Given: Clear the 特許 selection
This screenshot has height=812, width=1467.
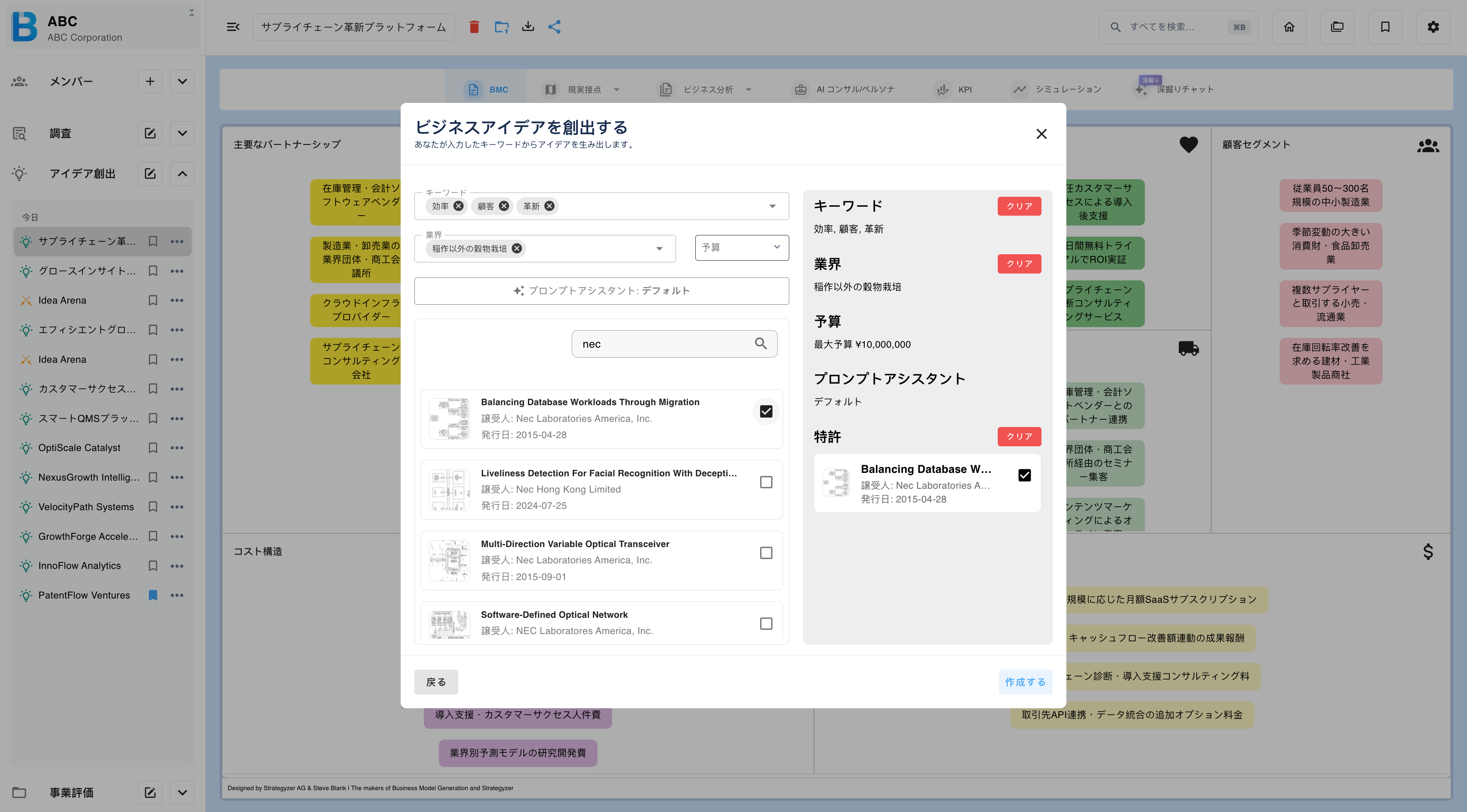Looking at the screenshot, I should pos(1019,436).
